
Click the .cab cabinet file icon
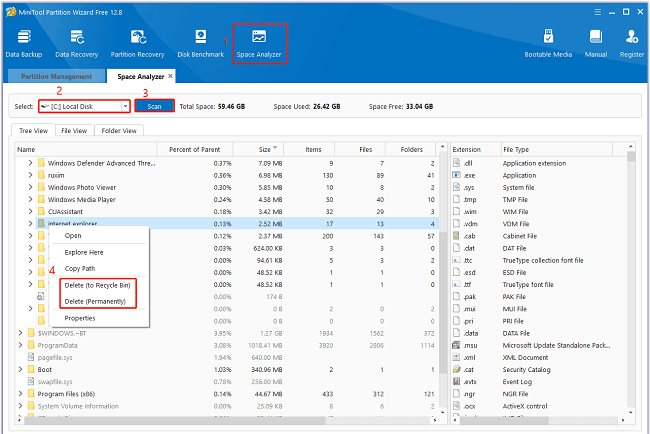coord(456,235)
